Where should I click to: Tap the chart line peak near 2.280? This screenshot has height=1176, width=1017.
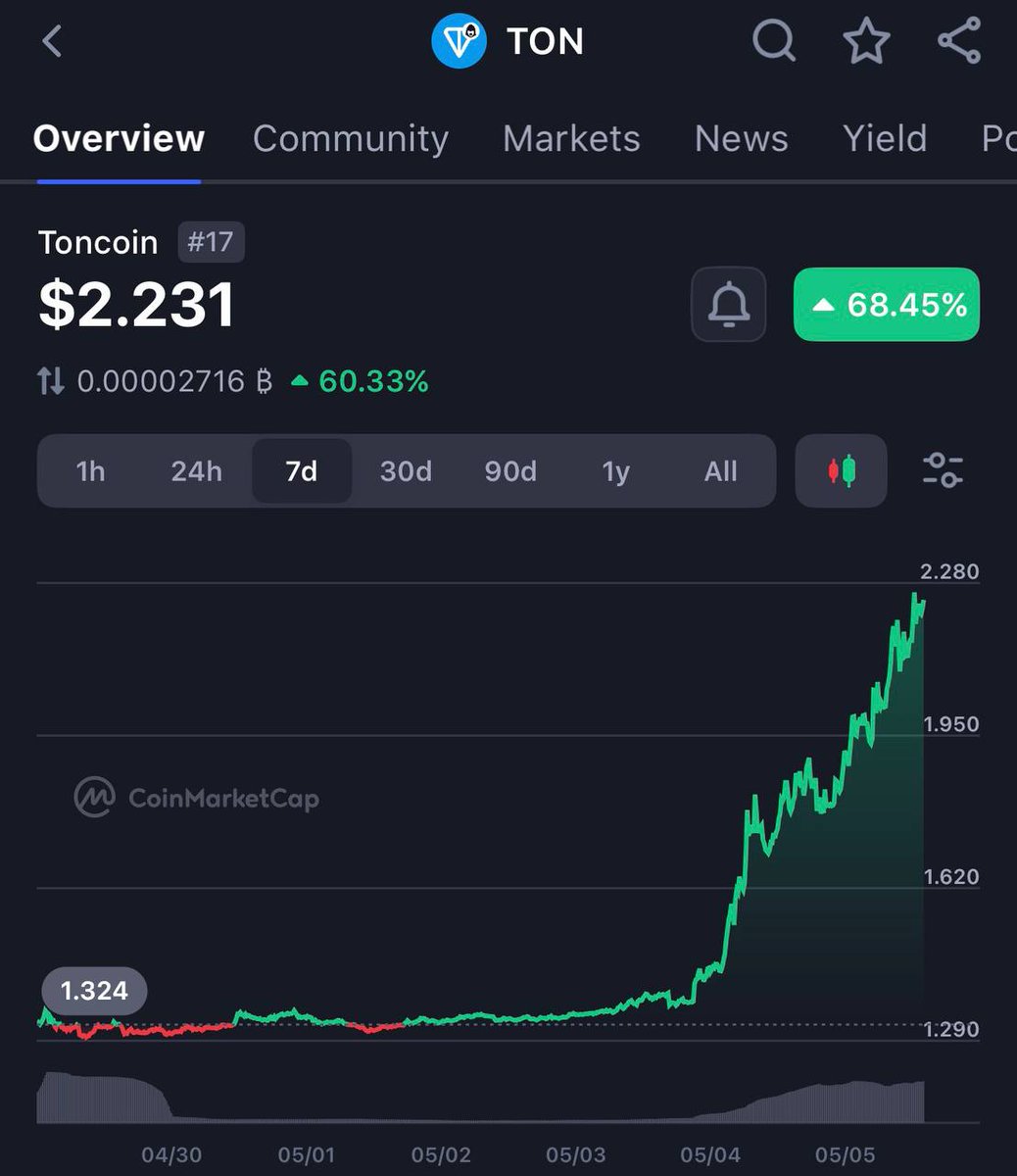(915, 596)
